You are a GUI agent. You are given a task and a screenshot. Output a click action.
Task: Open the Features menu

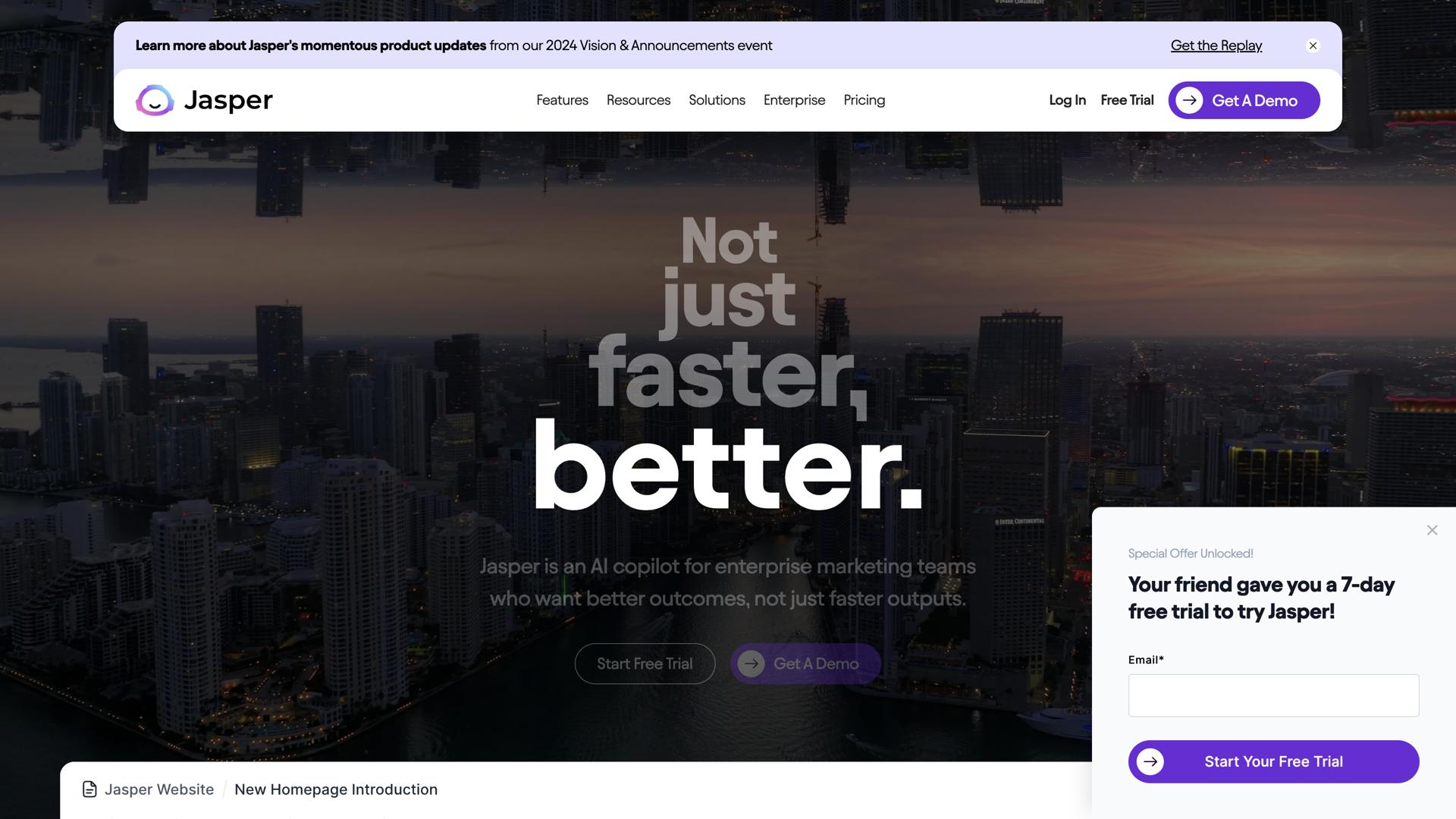coord(562,100)
